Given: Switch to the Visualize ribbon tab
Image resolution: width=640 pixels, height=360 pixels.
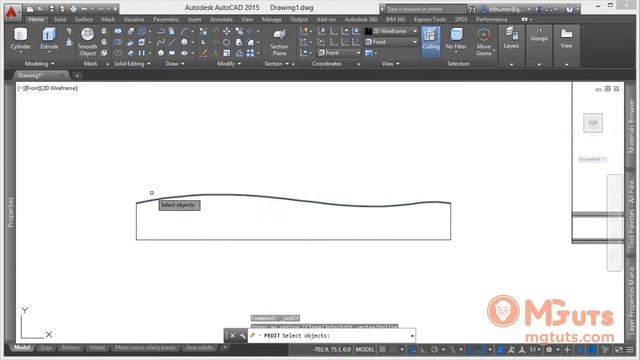Looking at the screenshot, I should coord(134,19).
